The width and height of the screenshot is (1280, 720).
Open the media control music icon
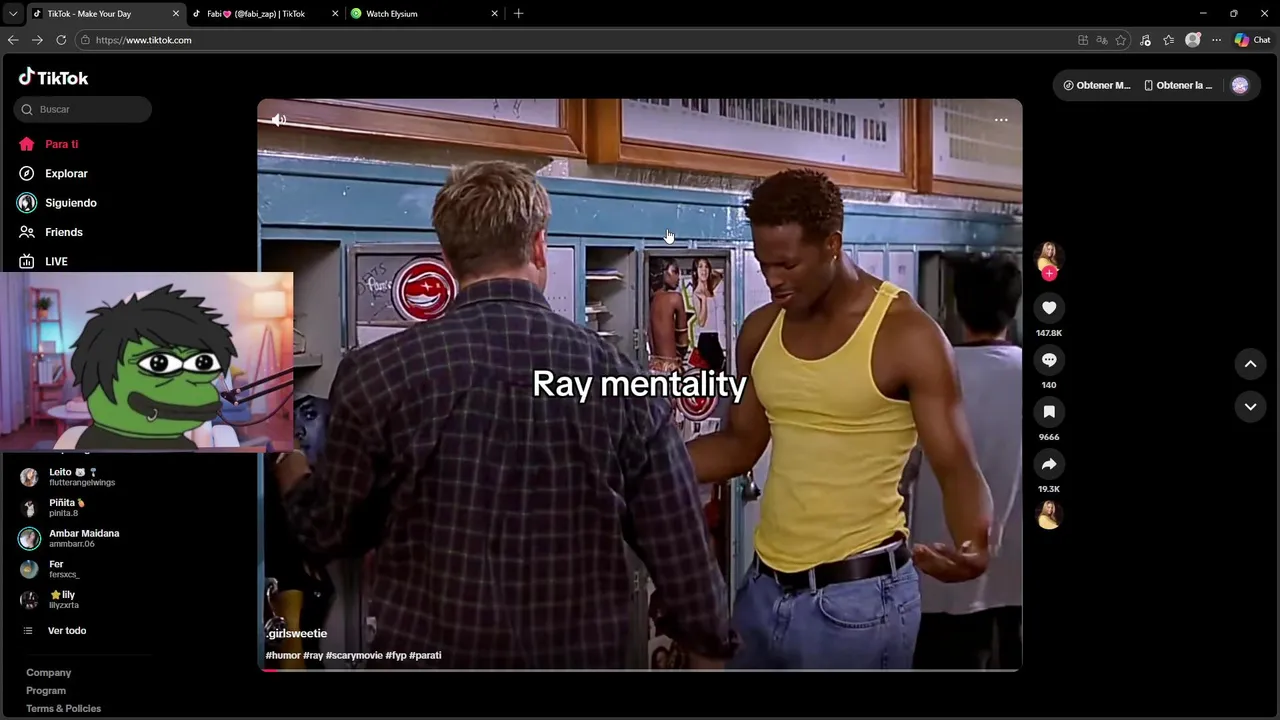(x=1145, y=40)
